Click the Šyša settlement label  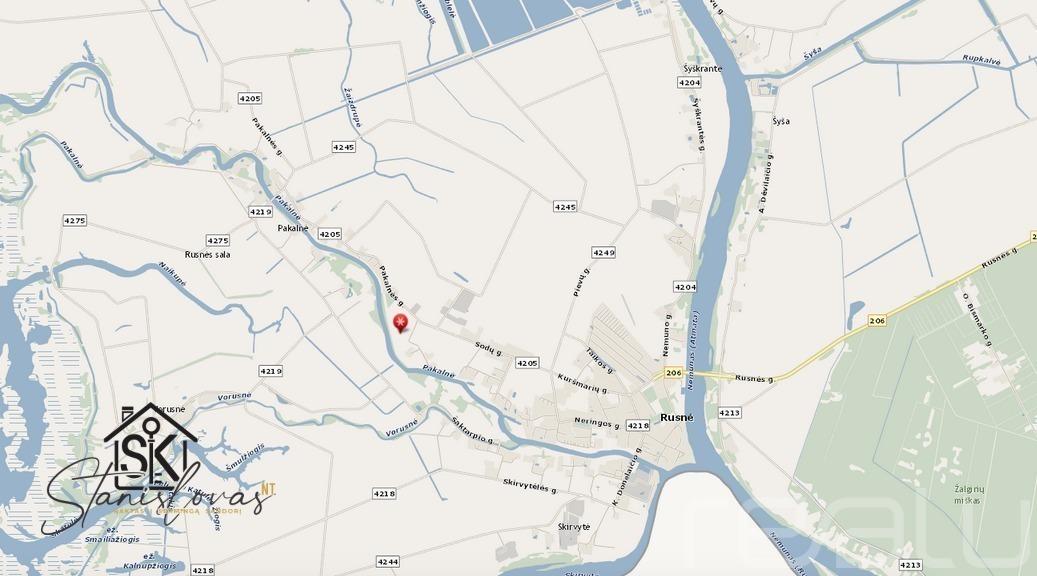780,122
